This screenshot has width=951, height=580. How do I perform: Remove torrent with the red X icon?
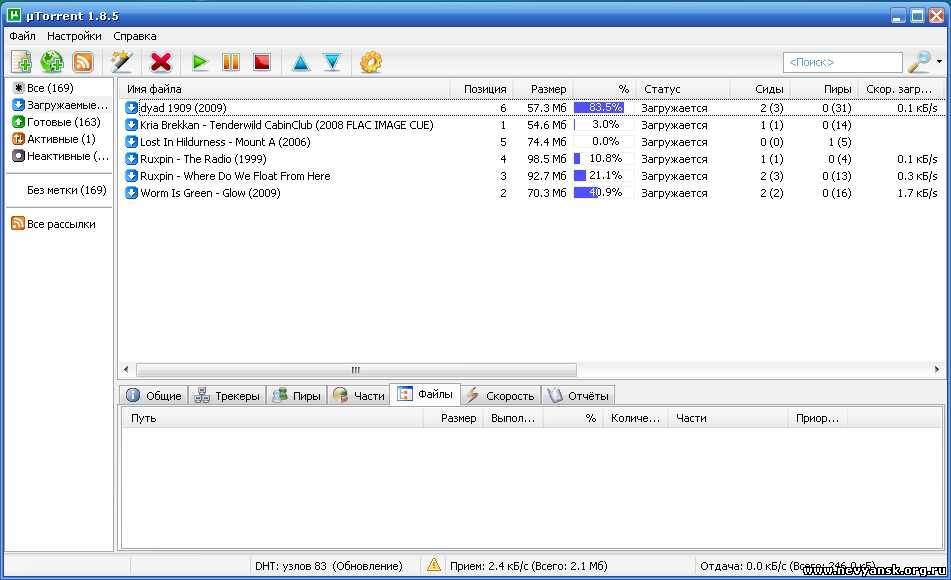[161, 62]
